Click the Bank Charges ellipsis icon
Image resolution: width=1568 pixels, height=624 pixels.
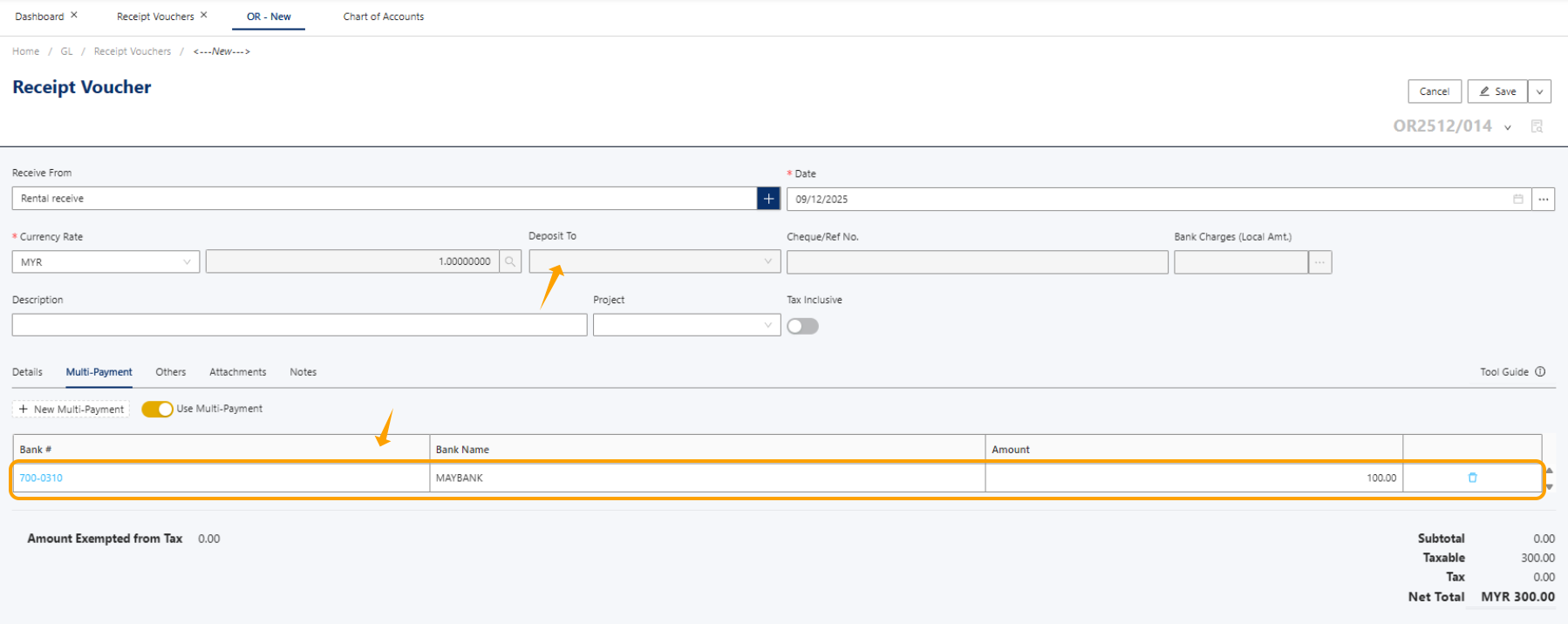point(1319,262)
